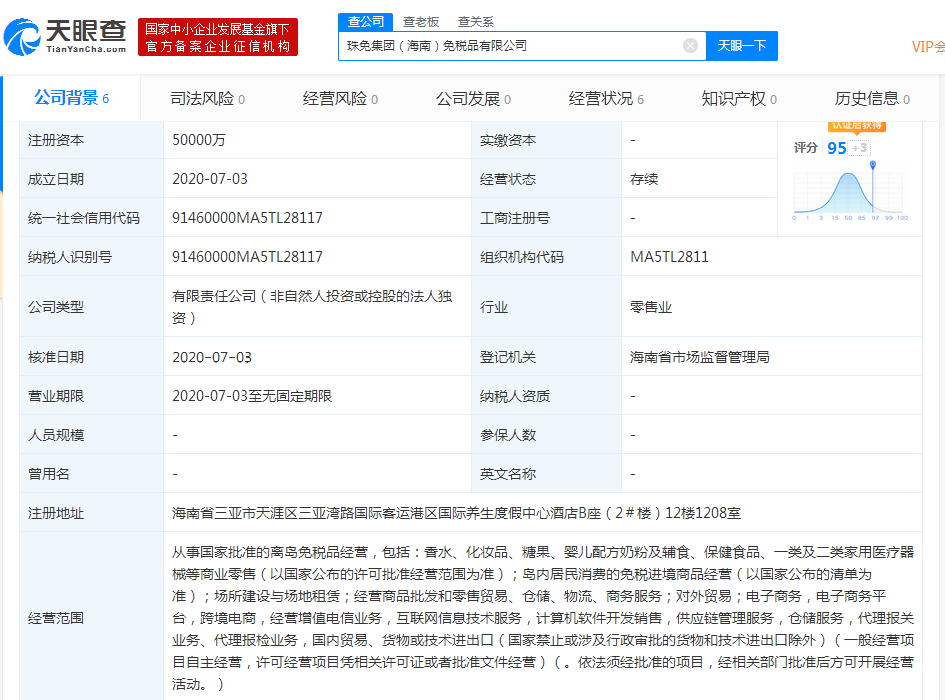Click the VIP会员 link
The height and width of the screenshot is (700, 945).
[928, 47]
